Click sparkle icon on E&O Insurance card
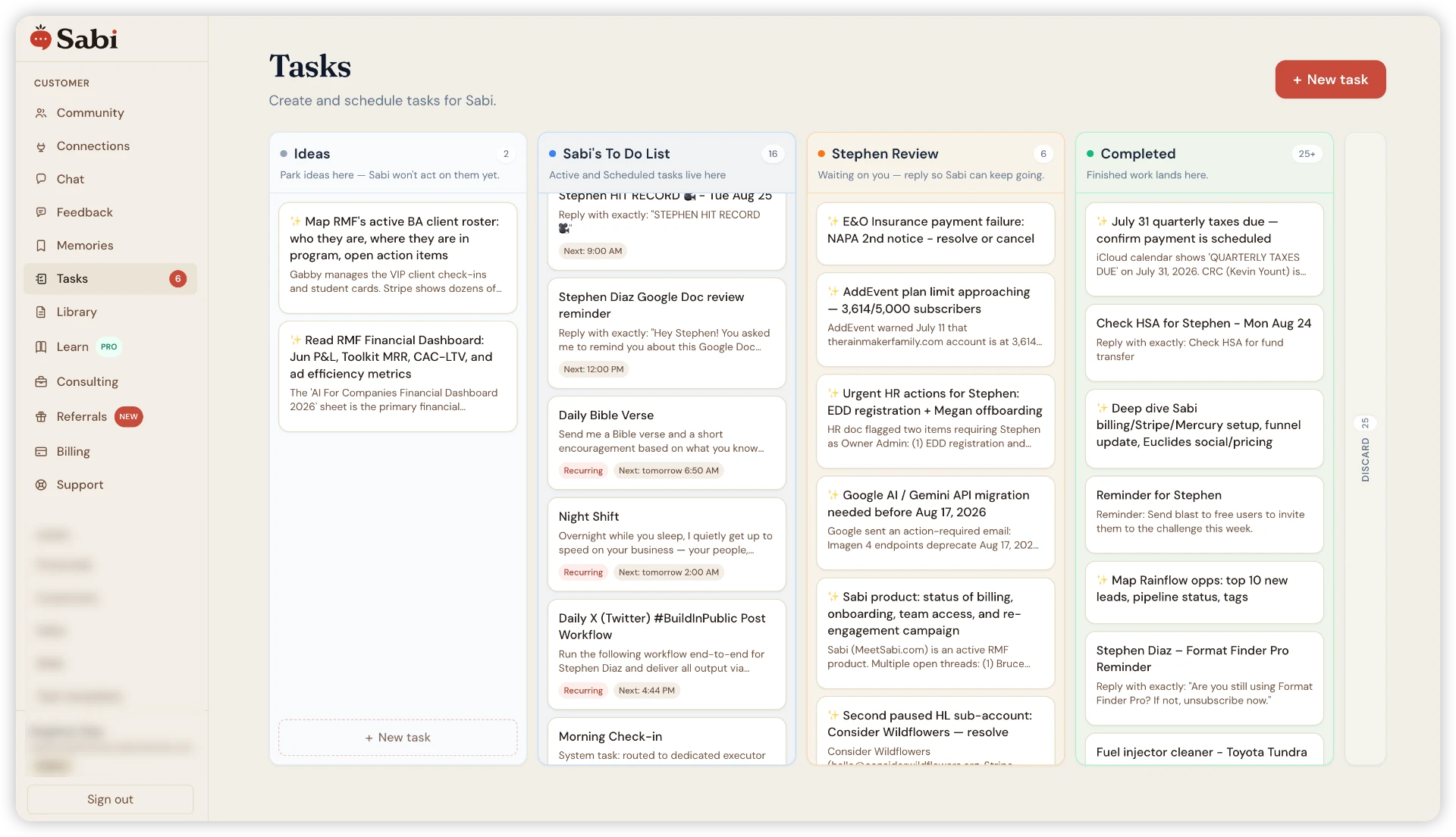This screenshot has height=837, width=1456. (x=833, y=221)
